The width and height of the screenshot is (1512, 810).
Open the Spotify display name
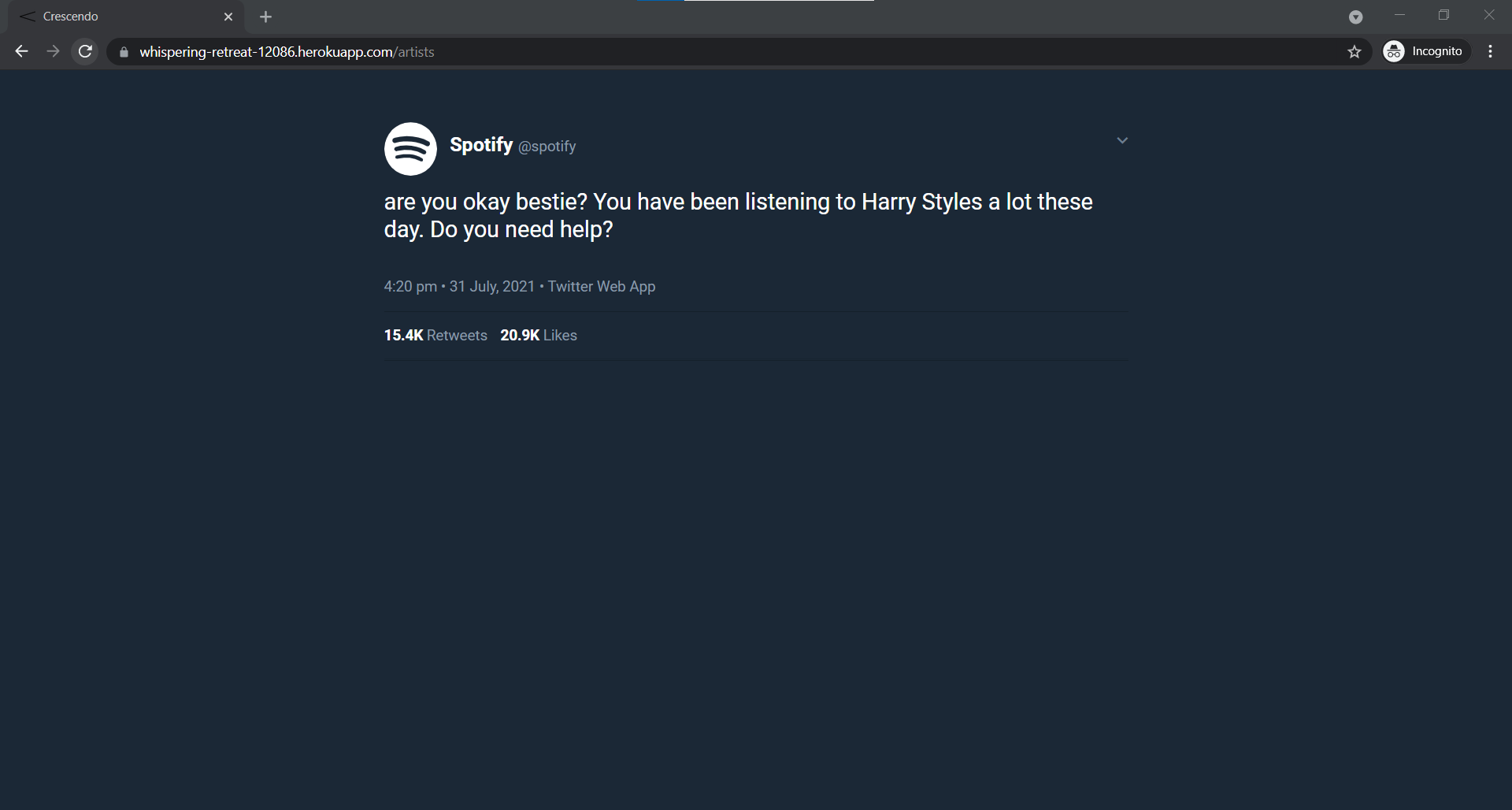(481, 145)
